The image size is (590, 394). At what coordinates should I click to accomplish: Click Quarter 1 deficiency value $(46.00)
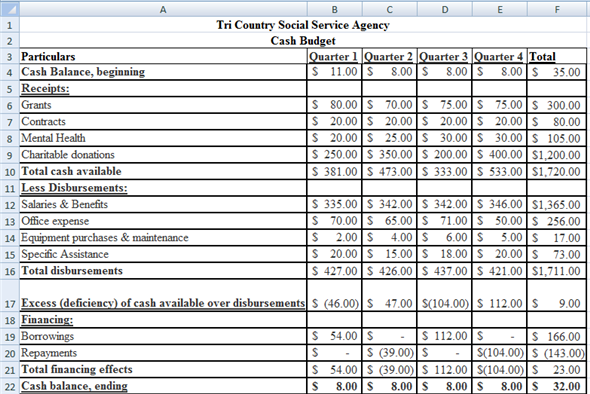point(335,295)
